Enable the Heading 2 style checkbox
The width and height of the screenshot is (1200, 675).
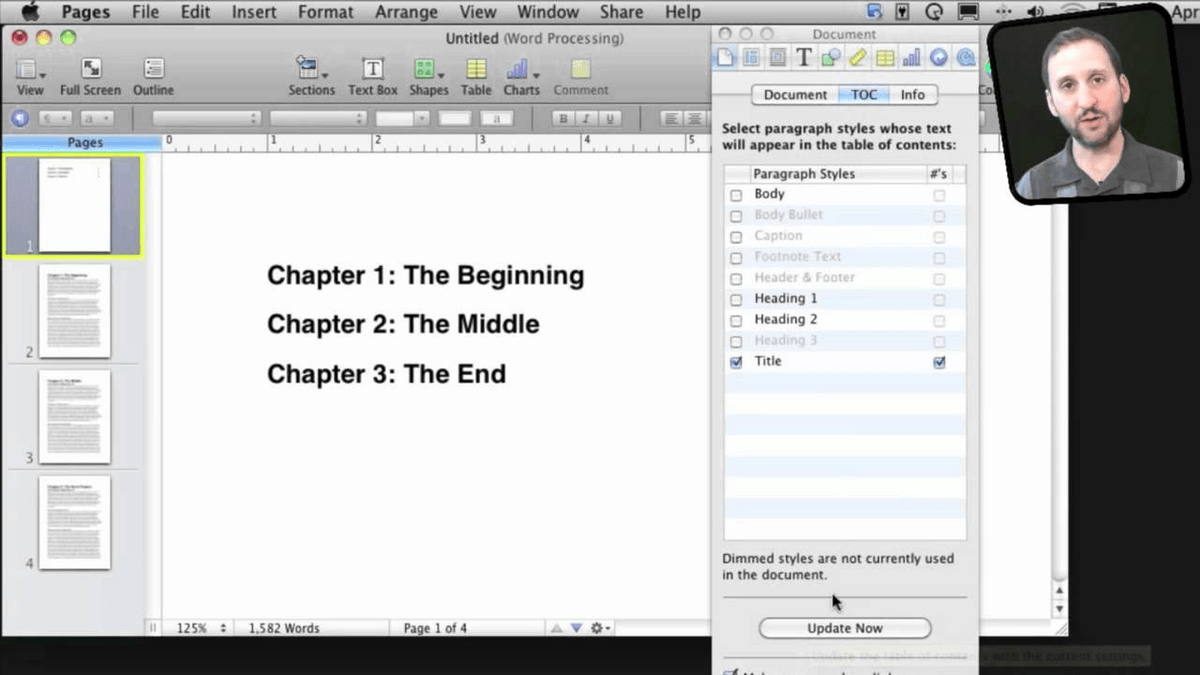click(x=736, y=321)
